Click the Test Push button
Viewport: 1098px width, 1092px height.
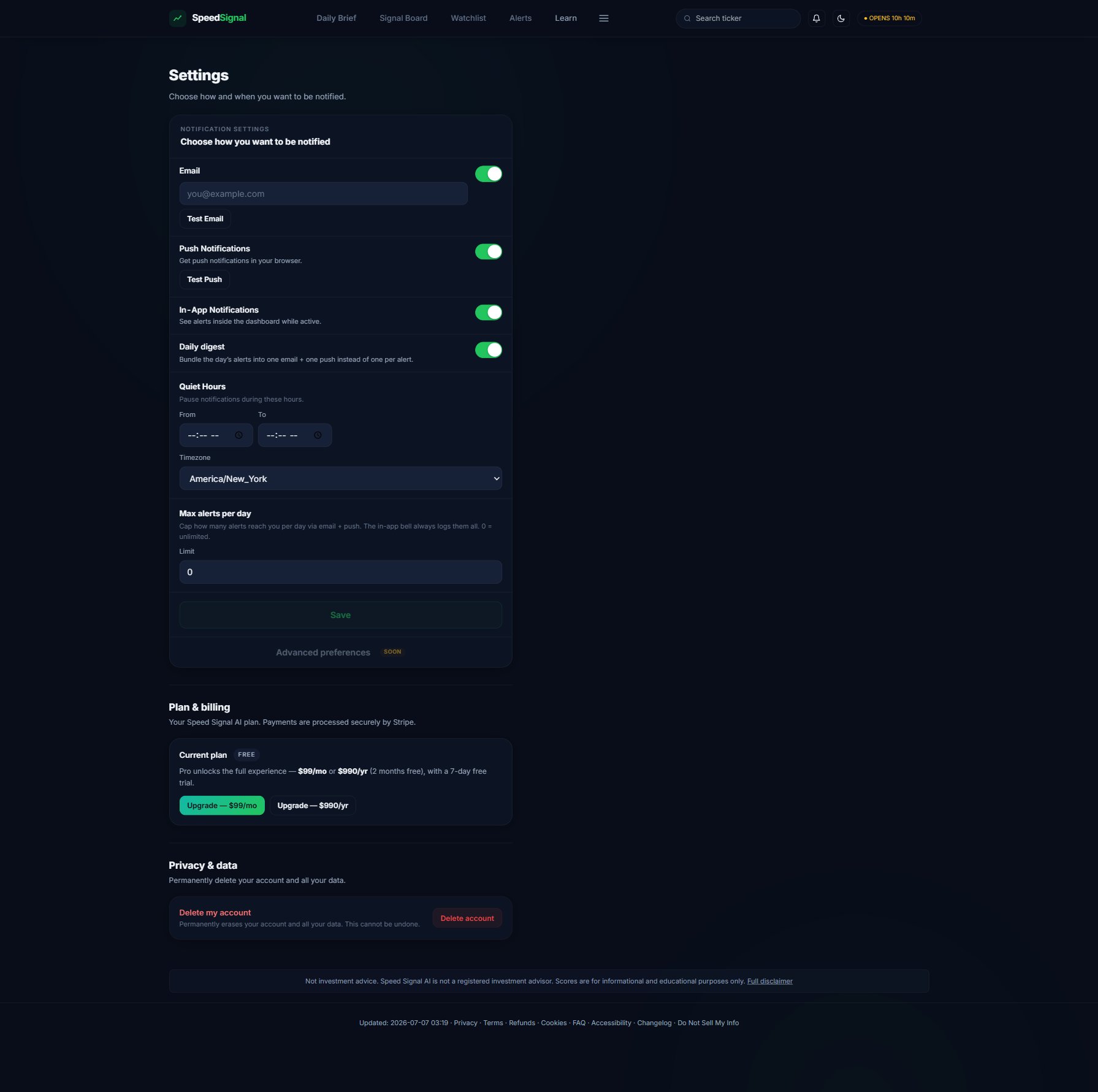204,280
